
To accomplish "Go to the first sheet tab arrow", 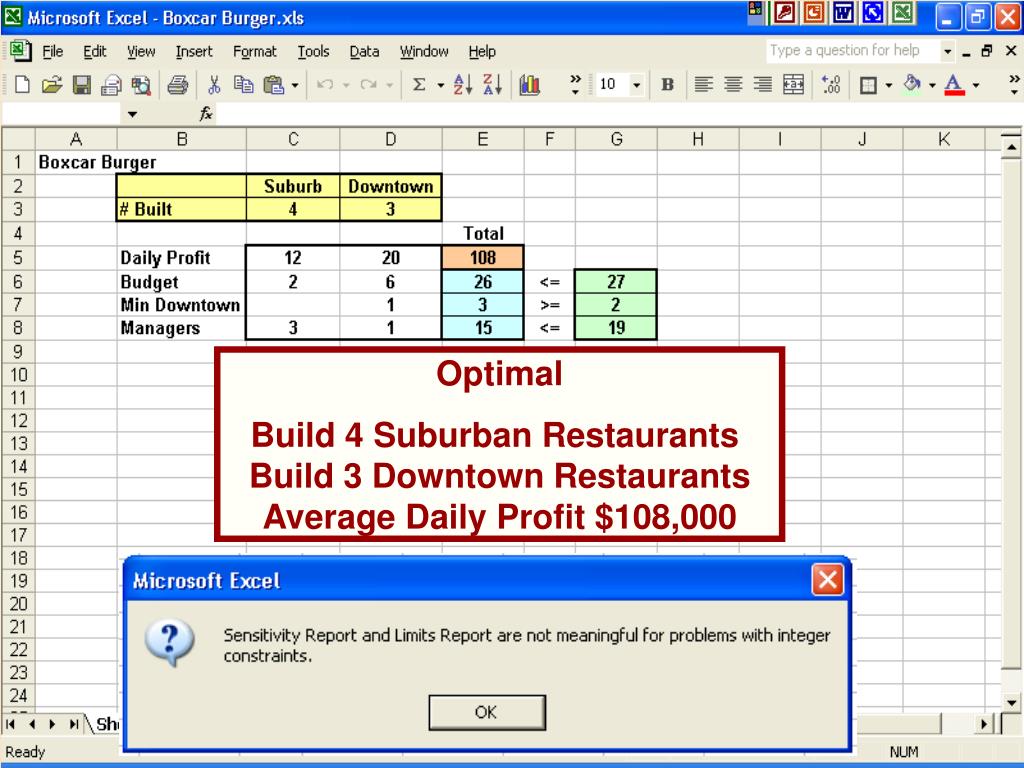I will 11,724.
